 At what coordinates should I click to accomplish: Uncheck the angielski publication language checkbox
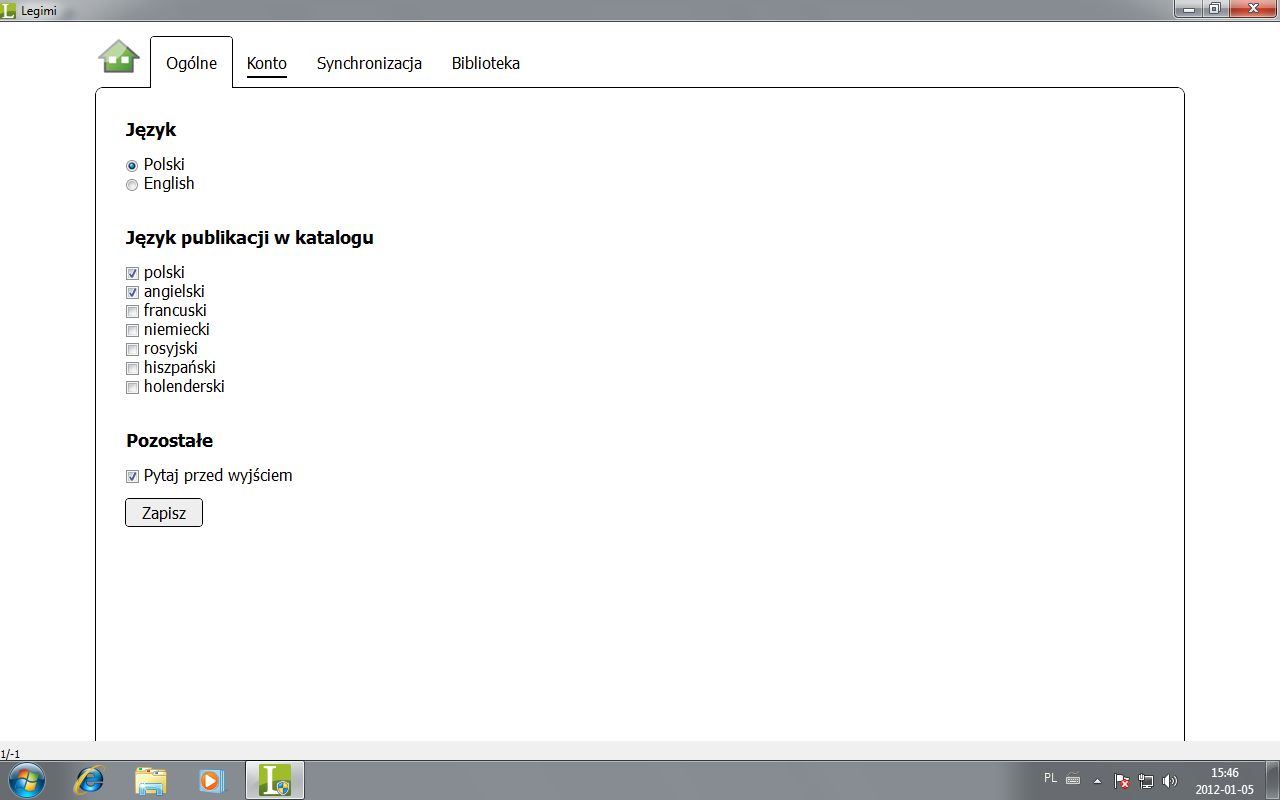tap(132, 292)
